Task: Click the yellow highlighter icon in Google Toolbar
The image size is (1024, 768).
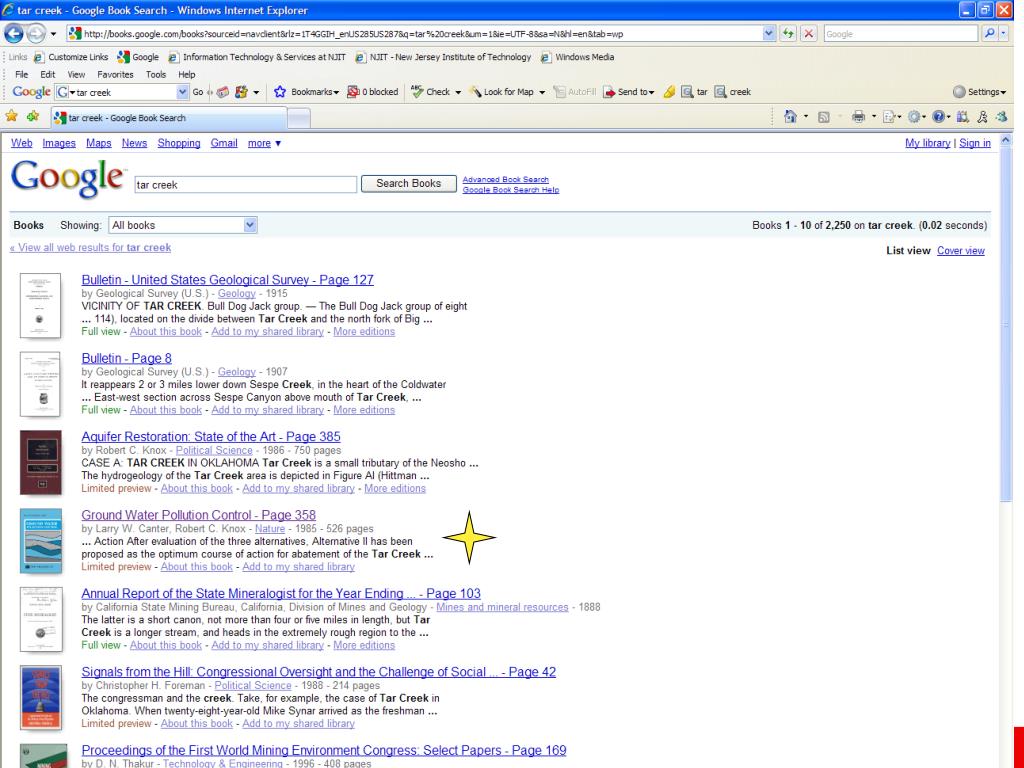Action: tap(669, 92)
